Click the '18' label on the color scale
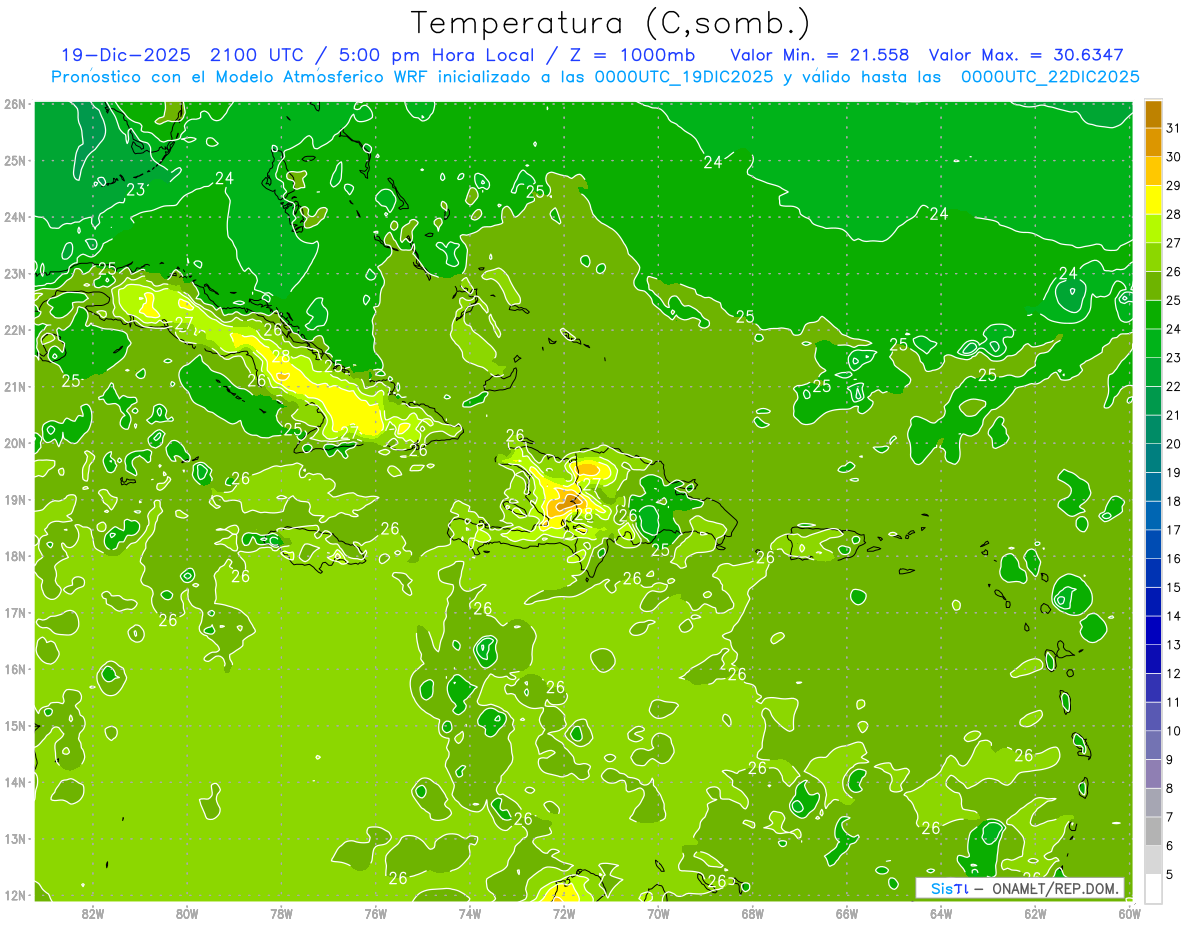 (x=1174, y=501)
